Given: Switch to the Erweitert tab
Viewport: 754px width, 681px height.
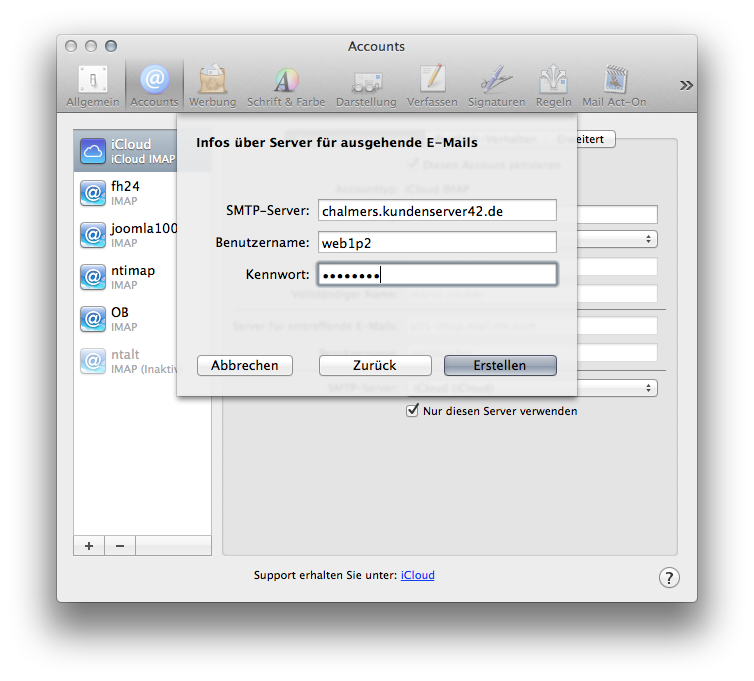Looking at the screenshot, I should [587, 139].
